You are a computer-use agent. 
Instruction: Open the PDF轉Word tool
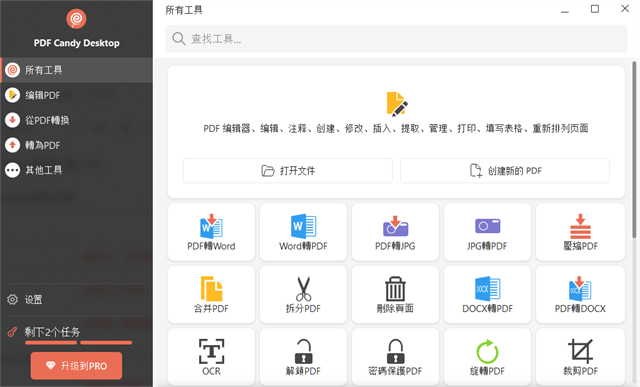click(x=211, y=232)
